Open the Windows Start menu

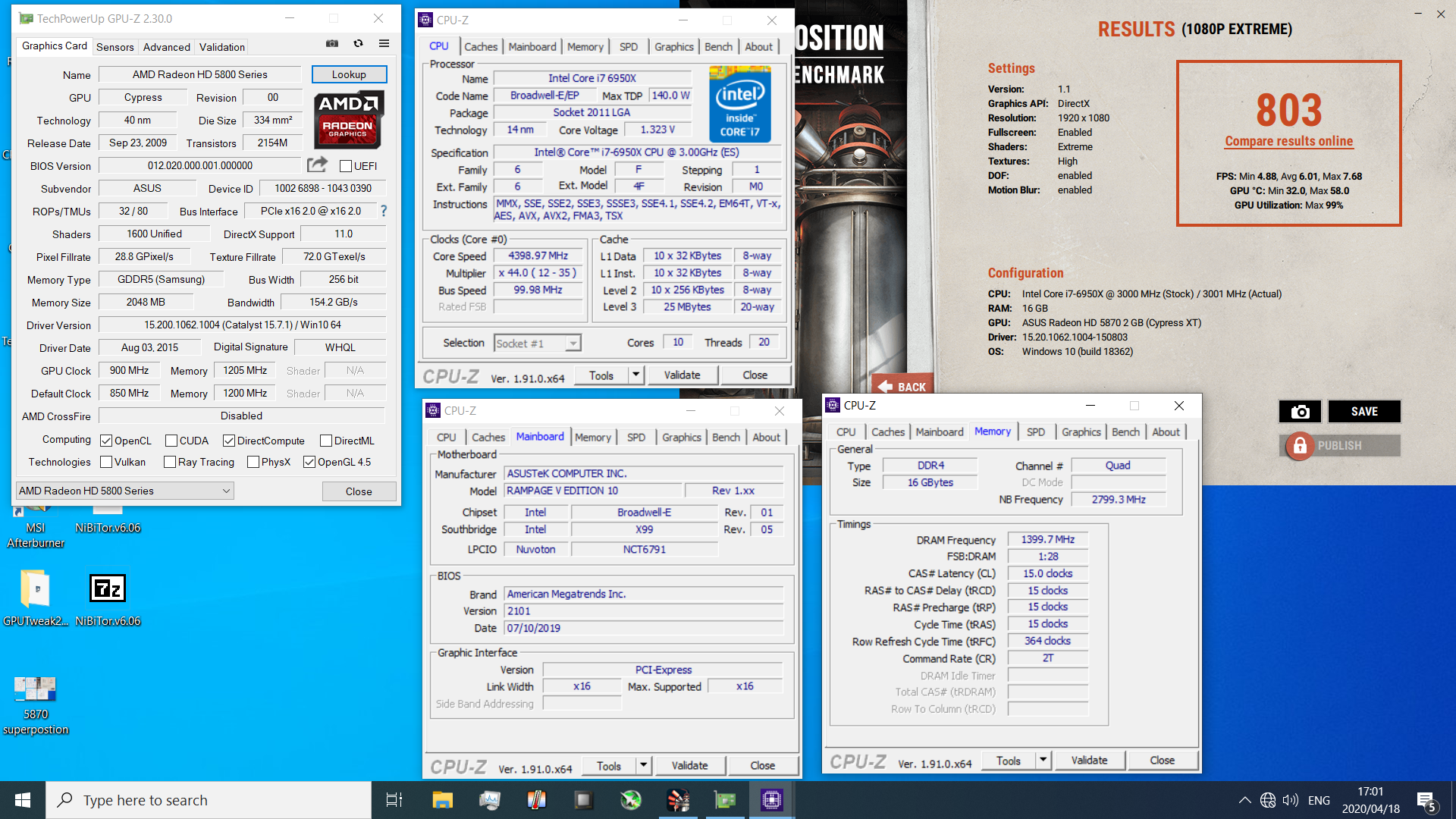[23, 800]
